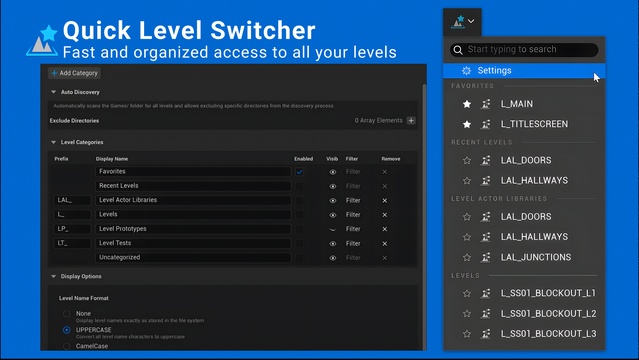Toggle visibility eye for Uncategorized category
The height and width of the screenshot is (360, 639).
333,258
